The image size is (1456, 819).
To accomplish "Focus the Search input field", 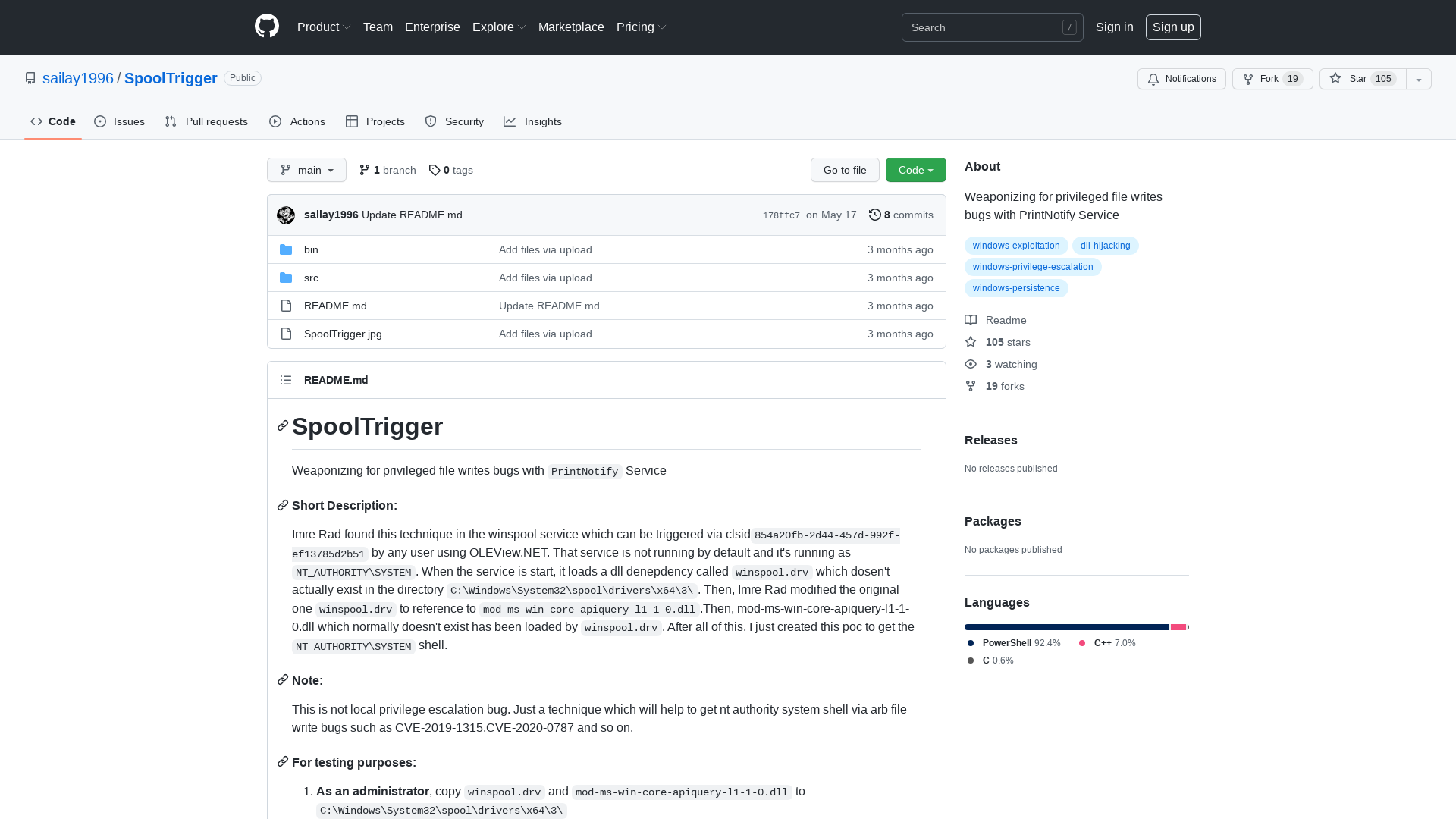I will [992, 27].
